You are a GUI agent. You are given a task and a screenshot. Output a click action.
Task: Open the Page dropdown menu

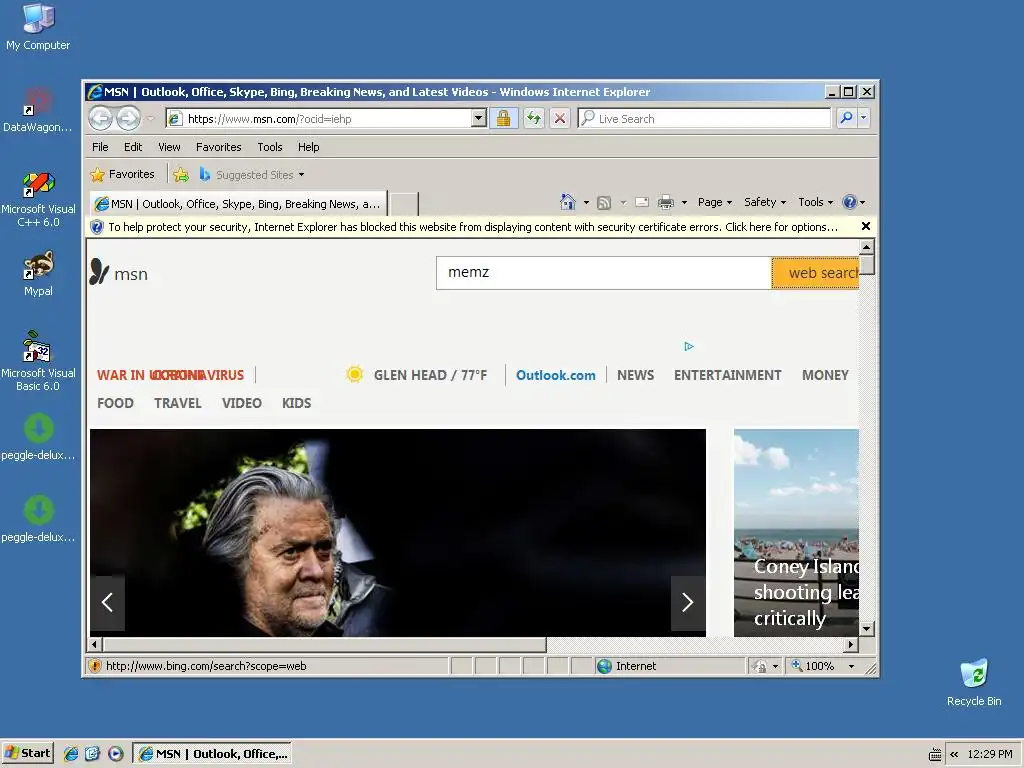[714, 202]
